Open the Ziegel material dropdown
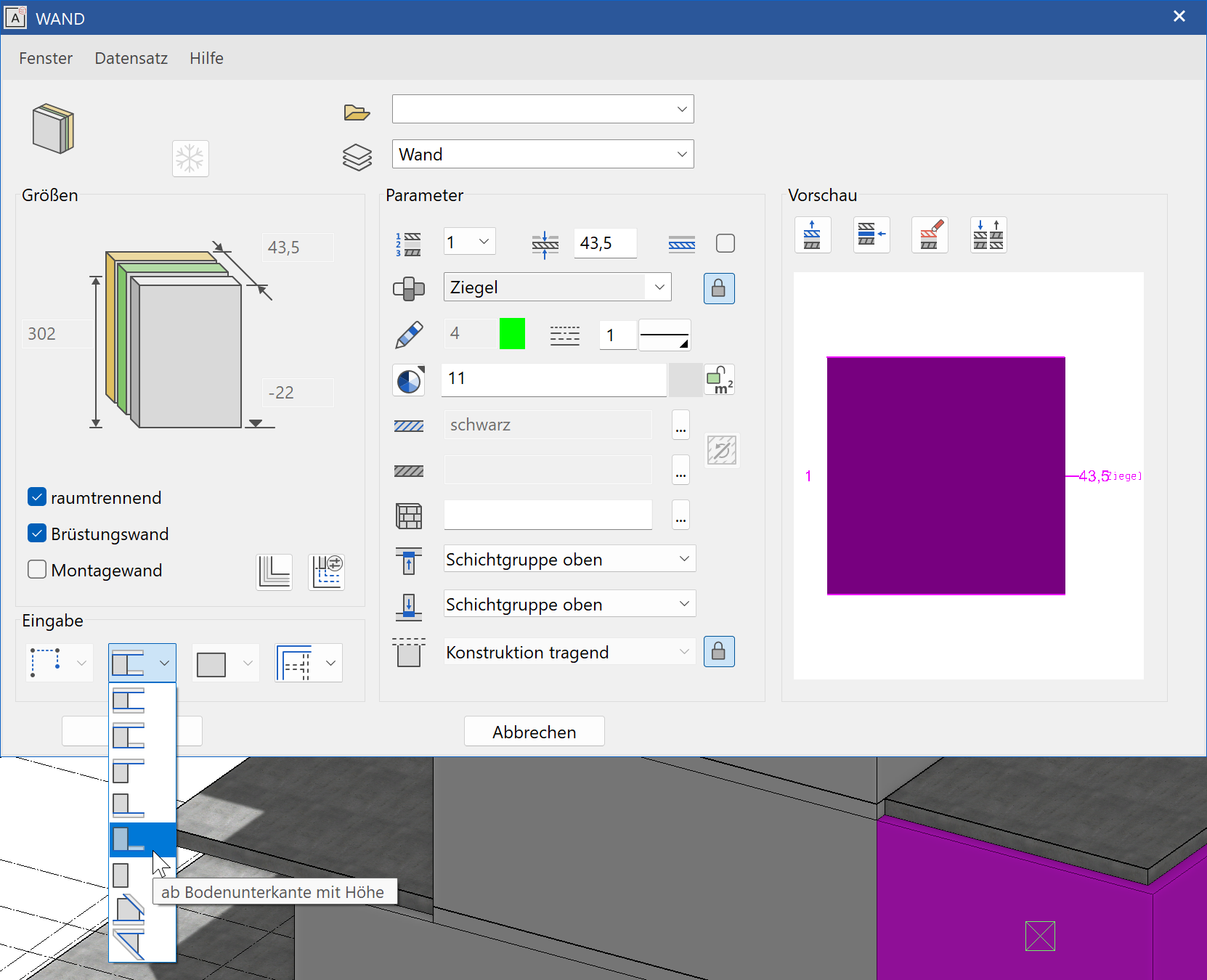 click(x=558, y=287)
